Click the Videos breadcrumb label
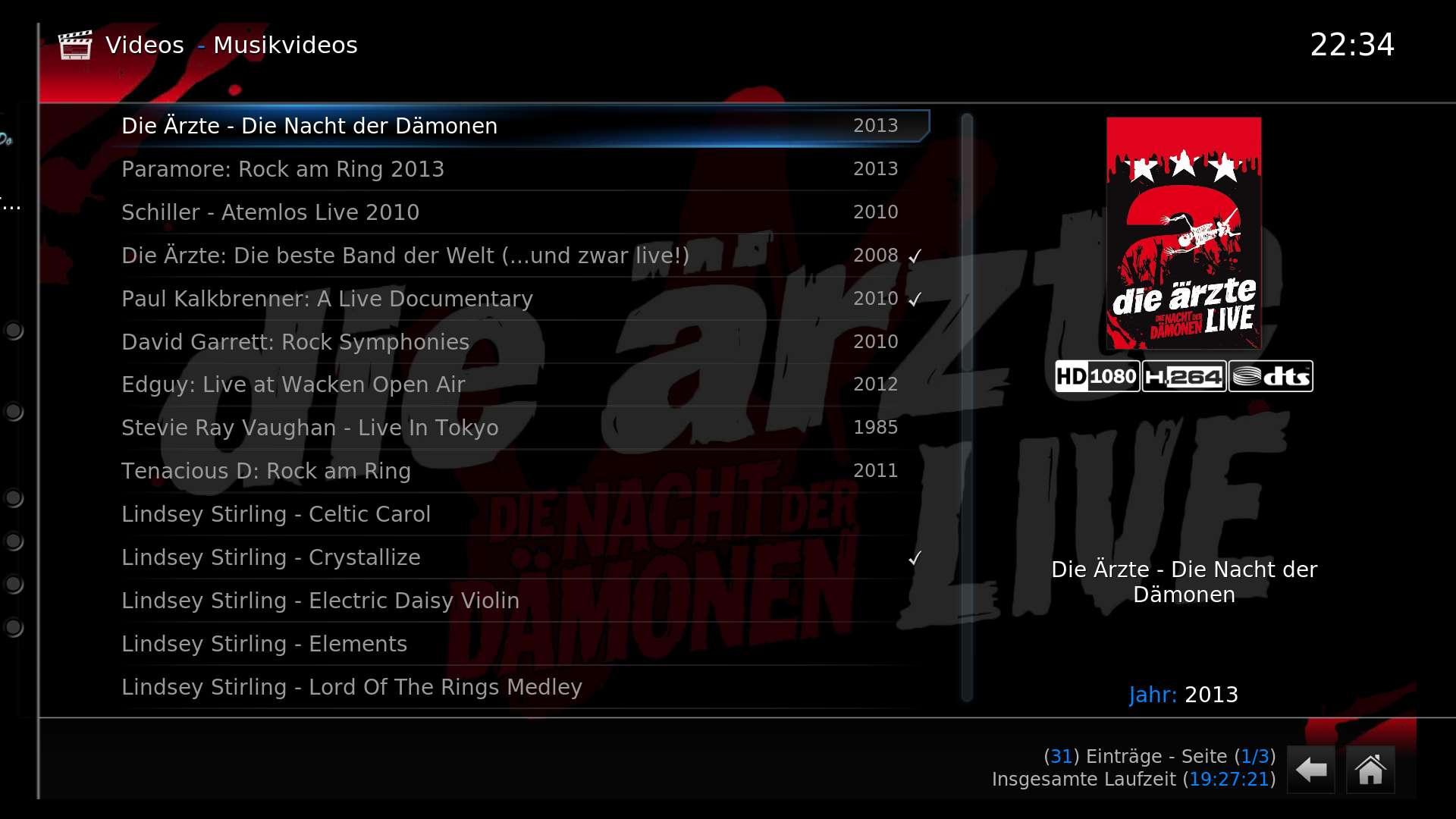This screenshot has width=1456, height=819. (x=145, y=45)
